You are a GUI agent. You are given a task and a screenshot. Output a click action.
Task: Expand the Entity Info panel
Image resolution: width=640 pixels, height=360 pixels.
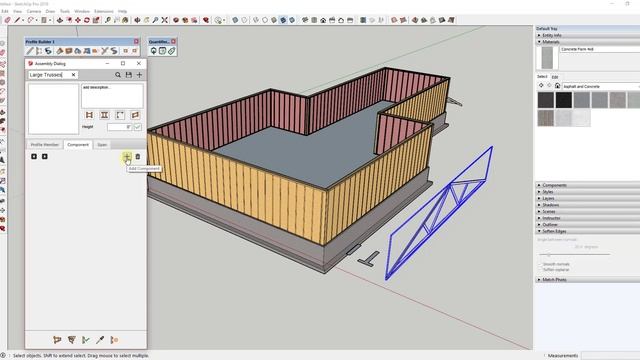click(588, 36)
